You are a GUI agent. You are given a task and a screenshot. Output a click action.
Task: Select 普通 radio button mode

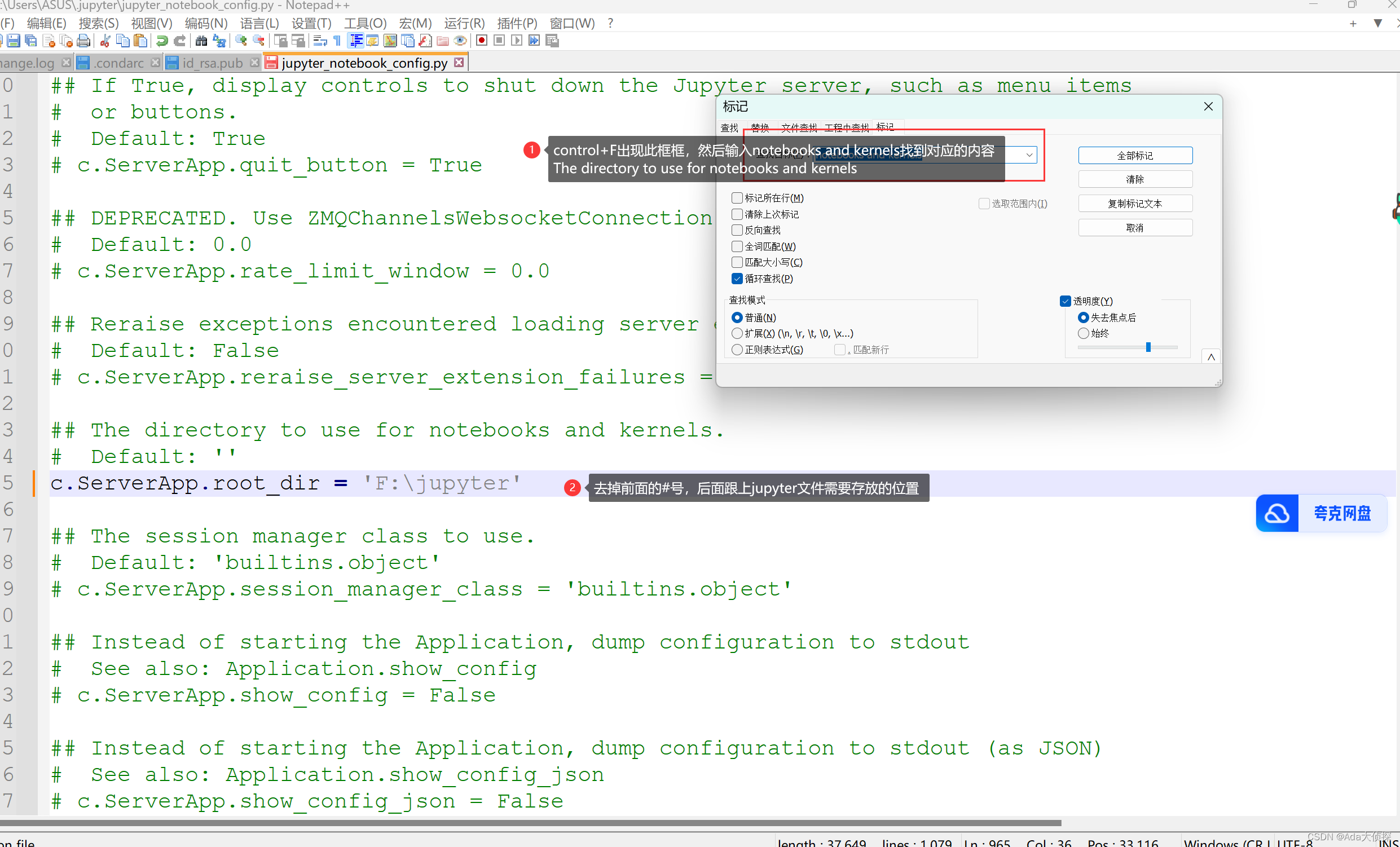pyautogui.click(x=737, y=317)
